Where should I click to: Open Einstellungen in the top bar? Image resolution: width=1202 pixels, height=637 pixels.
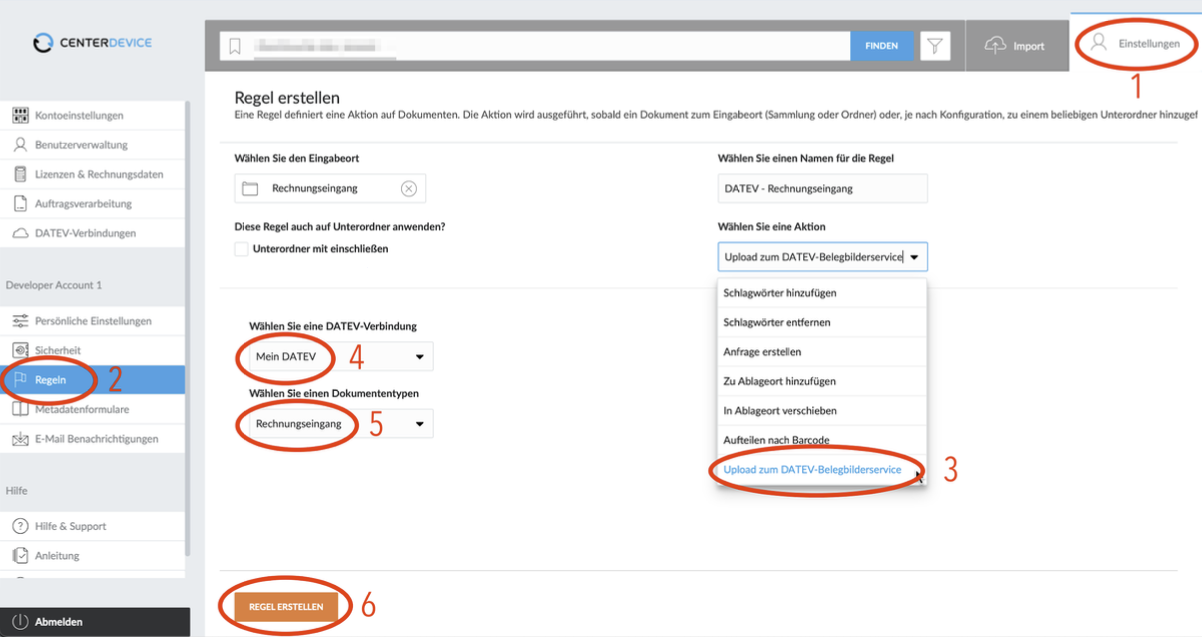coord(1135,43)
